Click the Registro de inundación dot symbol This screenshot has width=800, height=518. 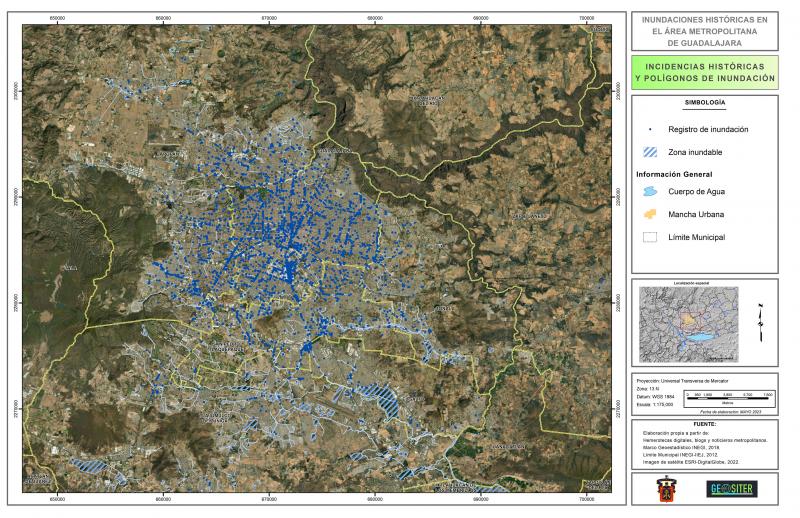coord(650,130)
